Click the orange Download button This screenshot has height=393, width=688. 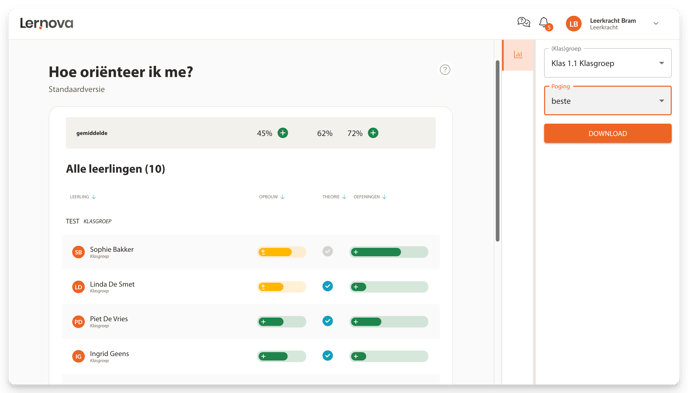pyautogui.click(x=608, y=133)
